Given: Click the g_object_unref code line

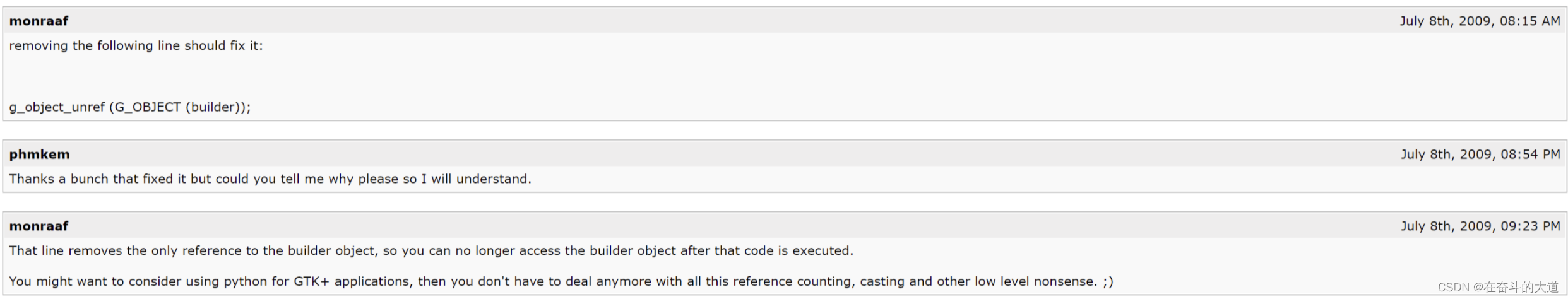Looking at the screenshot, I should click(129, 107).
